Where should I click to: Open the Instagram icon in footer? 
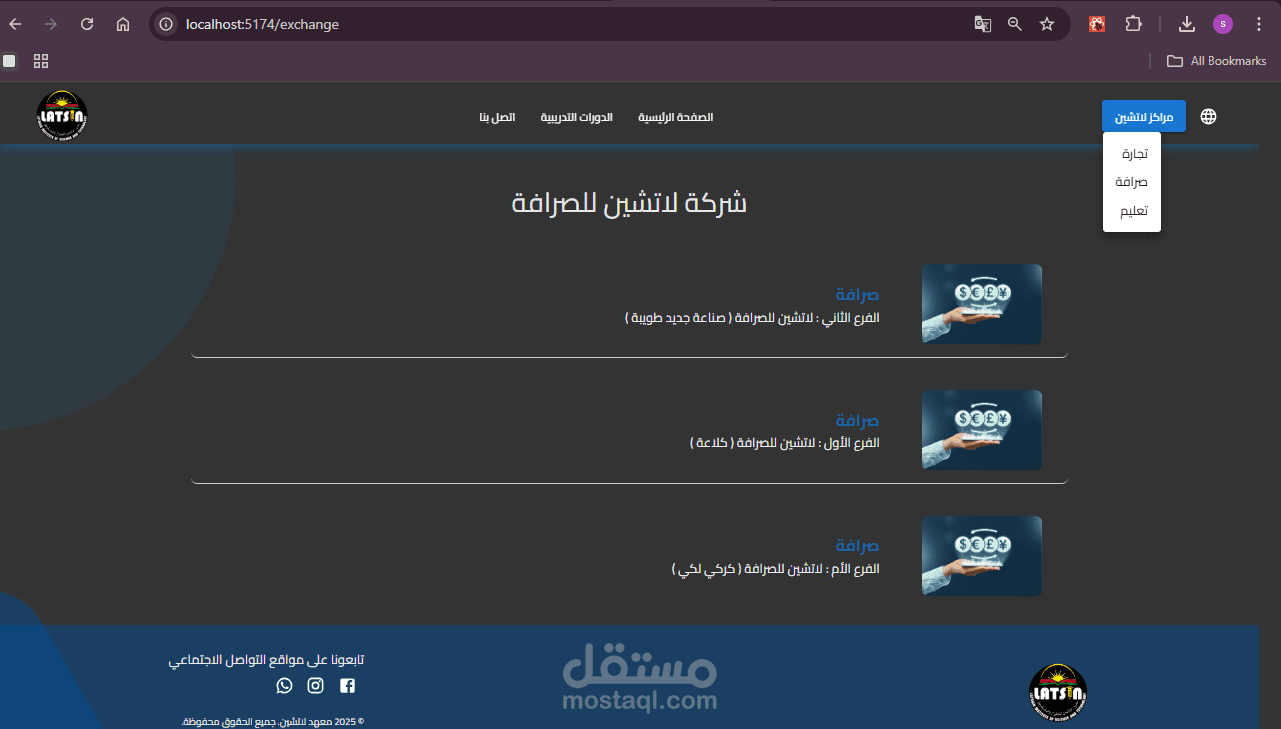pos(315,686)
